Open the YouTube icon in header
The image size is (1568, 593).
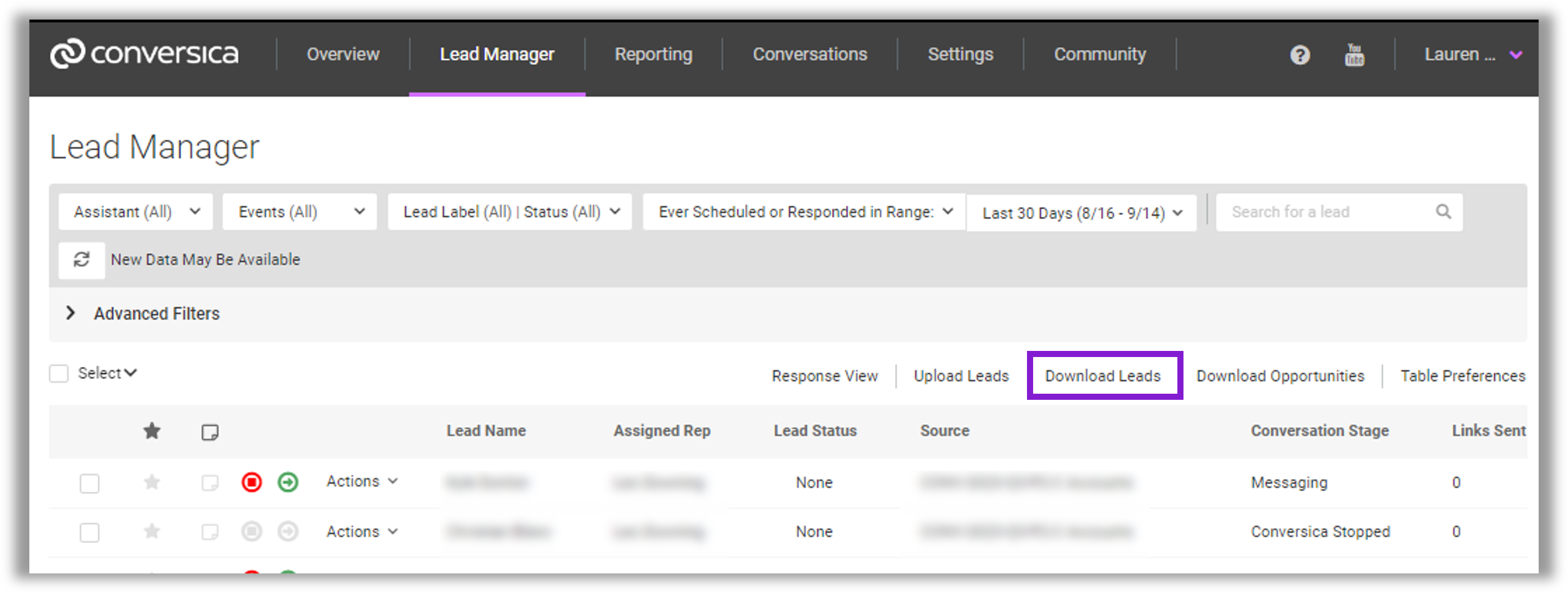pyautogui.click(x=1354, y=55)
